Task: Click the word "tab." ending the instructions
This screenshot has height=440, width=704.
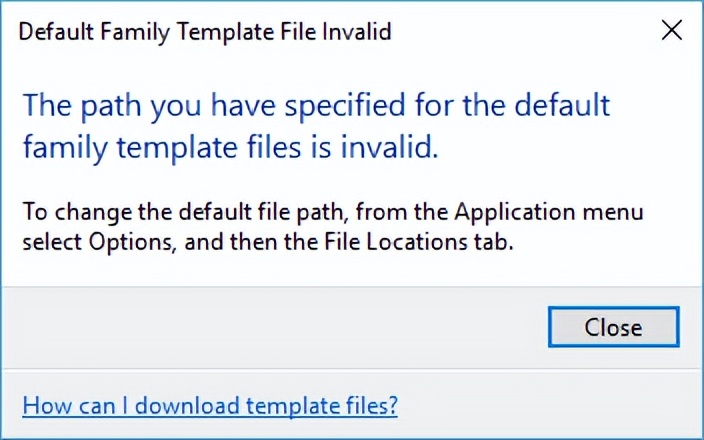Action: click(x=495, y=240)
